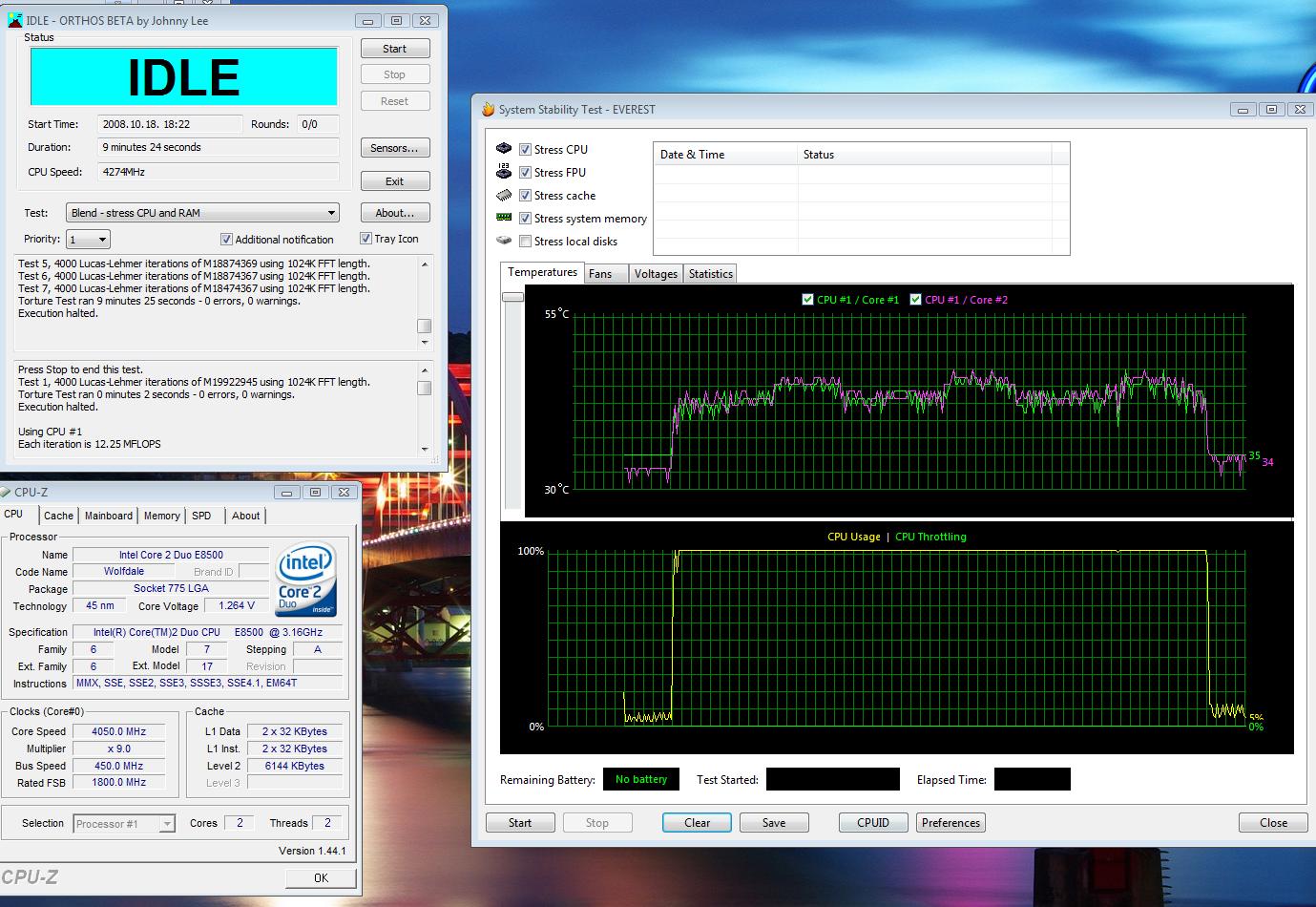The image size is (1316, 907).
Task: Enable Stress local disks
Action: [525, 242]
